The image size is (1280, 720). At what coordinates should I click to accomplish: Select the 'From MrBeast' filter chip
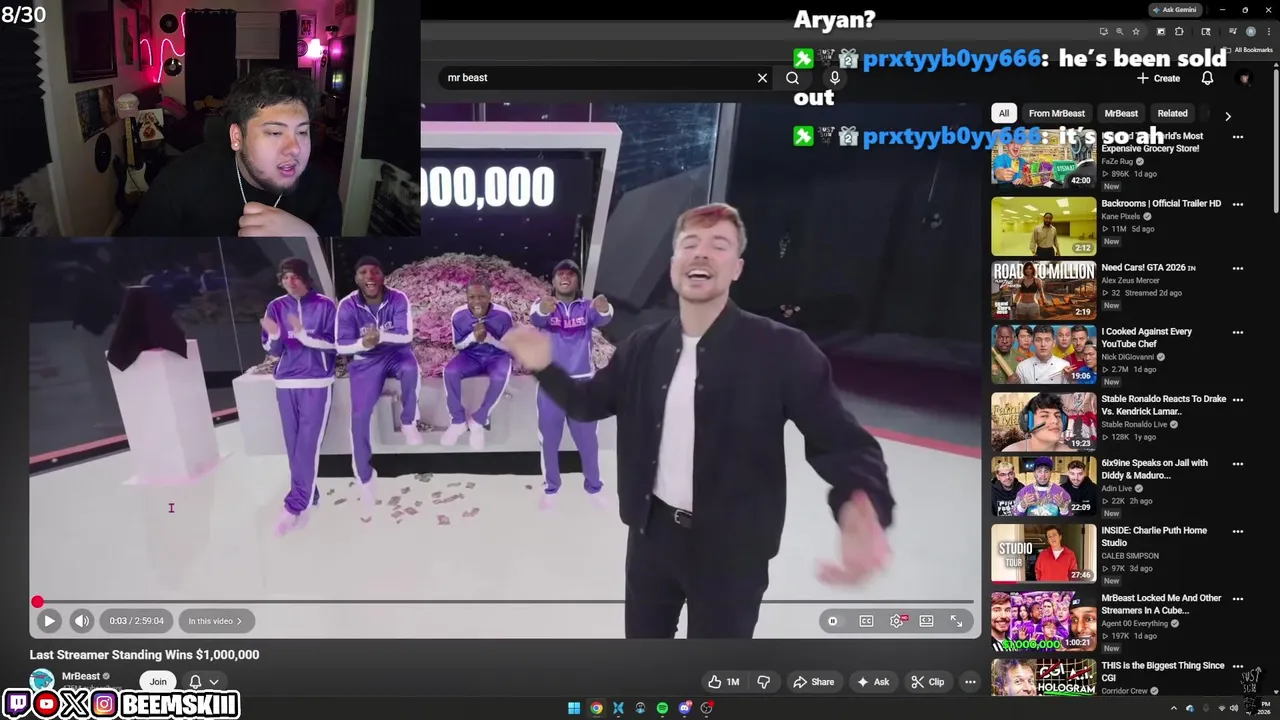[x=1057, y=113]
